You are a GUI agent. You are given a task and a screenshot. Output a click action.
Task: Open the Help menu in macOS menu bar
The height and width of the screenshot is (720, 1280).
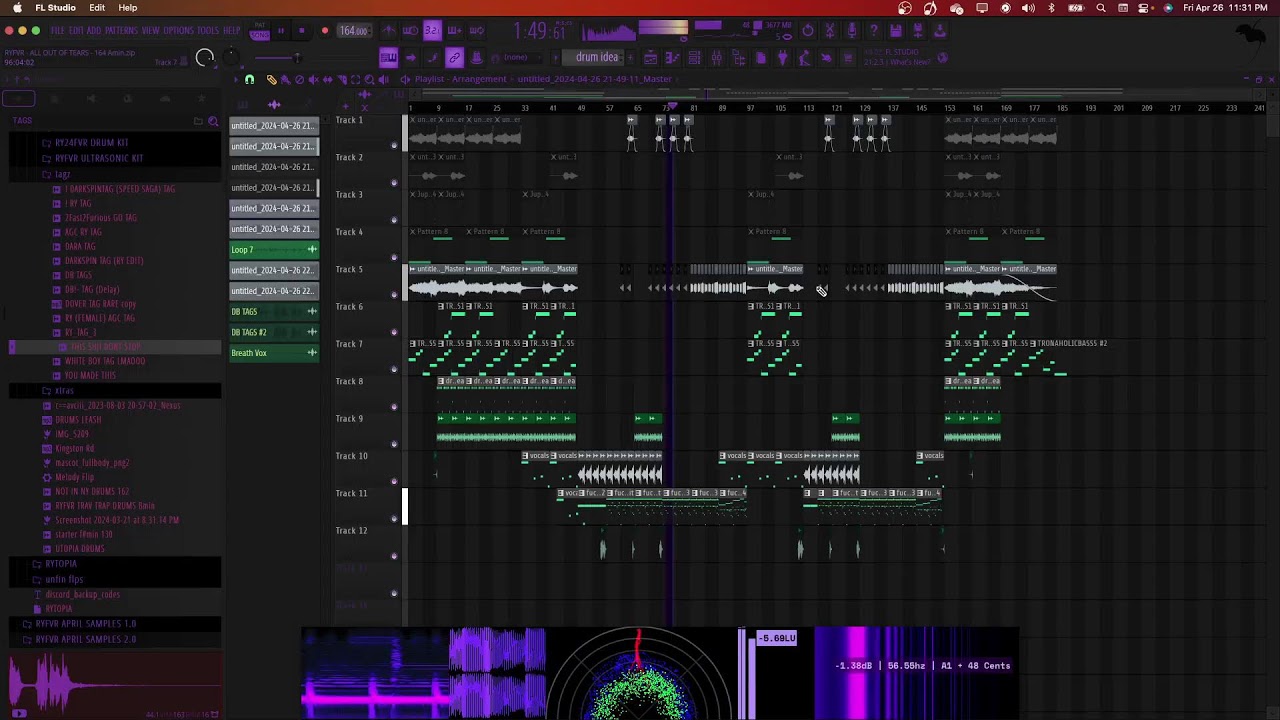pyautogui.click(x=128, y=8)
